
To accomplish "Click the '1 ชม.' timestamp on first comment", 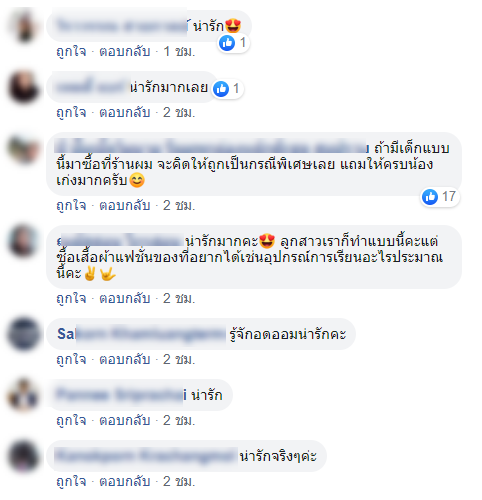I will (x=179, y=52).
